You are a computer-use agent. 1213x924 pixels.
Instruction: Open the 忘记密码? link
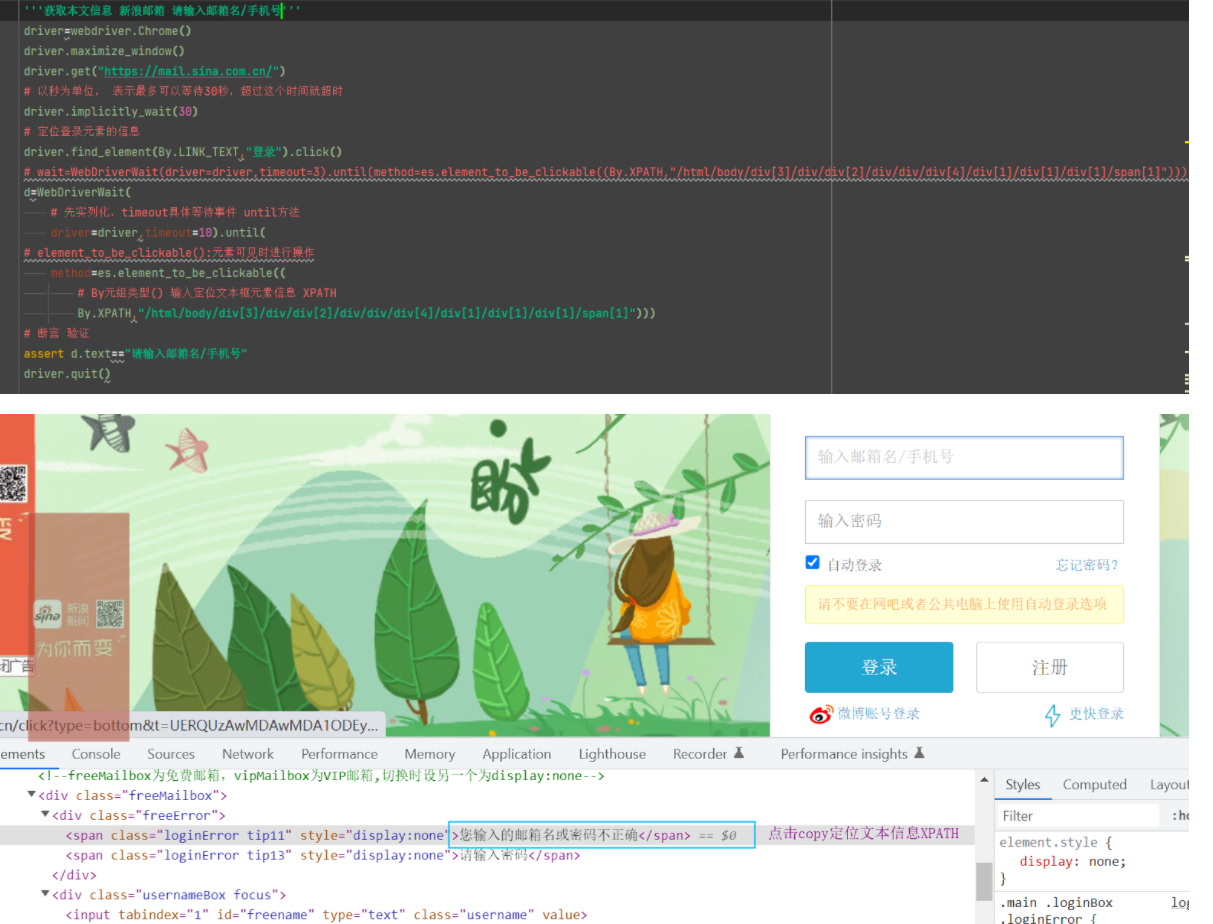(1087, 565)
